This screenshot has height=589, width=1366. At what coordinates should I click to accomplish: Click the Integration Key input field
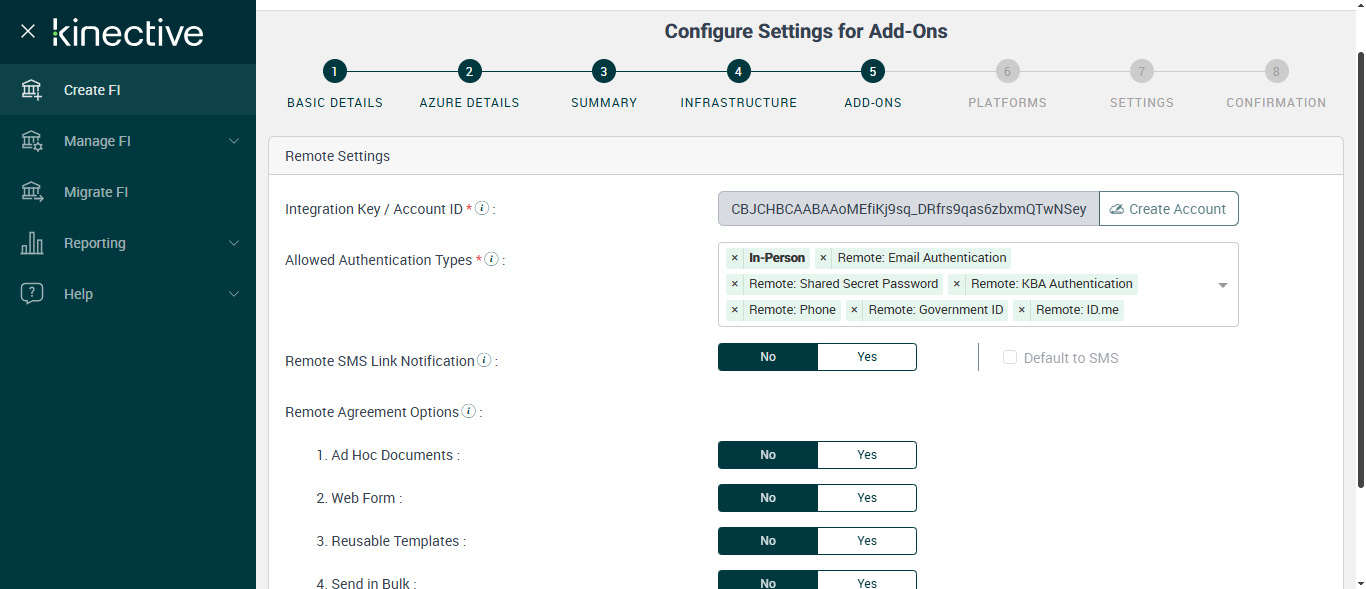pos(907,209)
